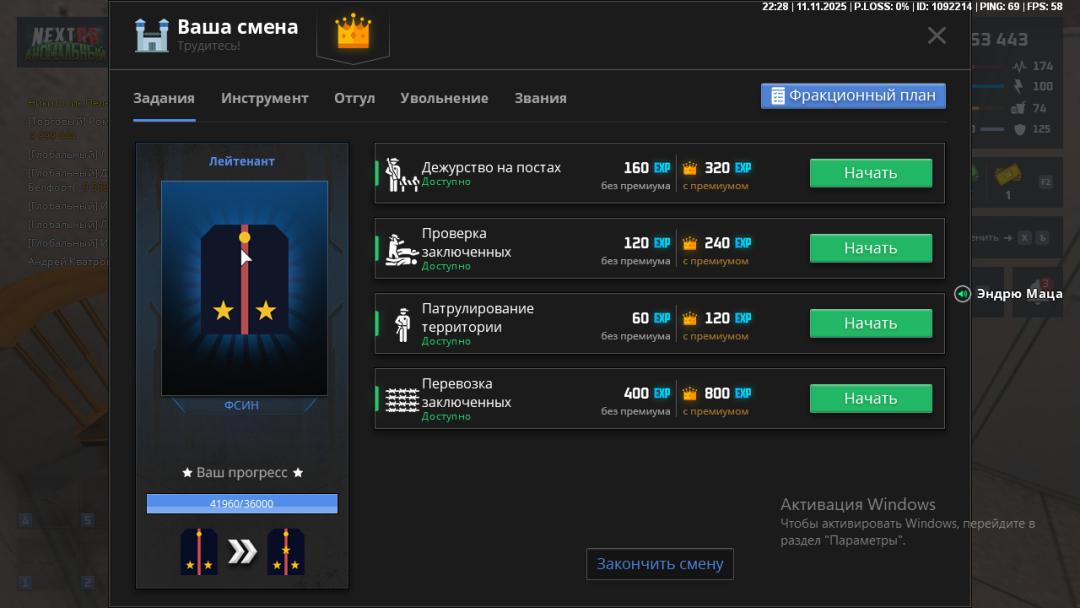Click the gold crown premium badge

coord(353,32)
